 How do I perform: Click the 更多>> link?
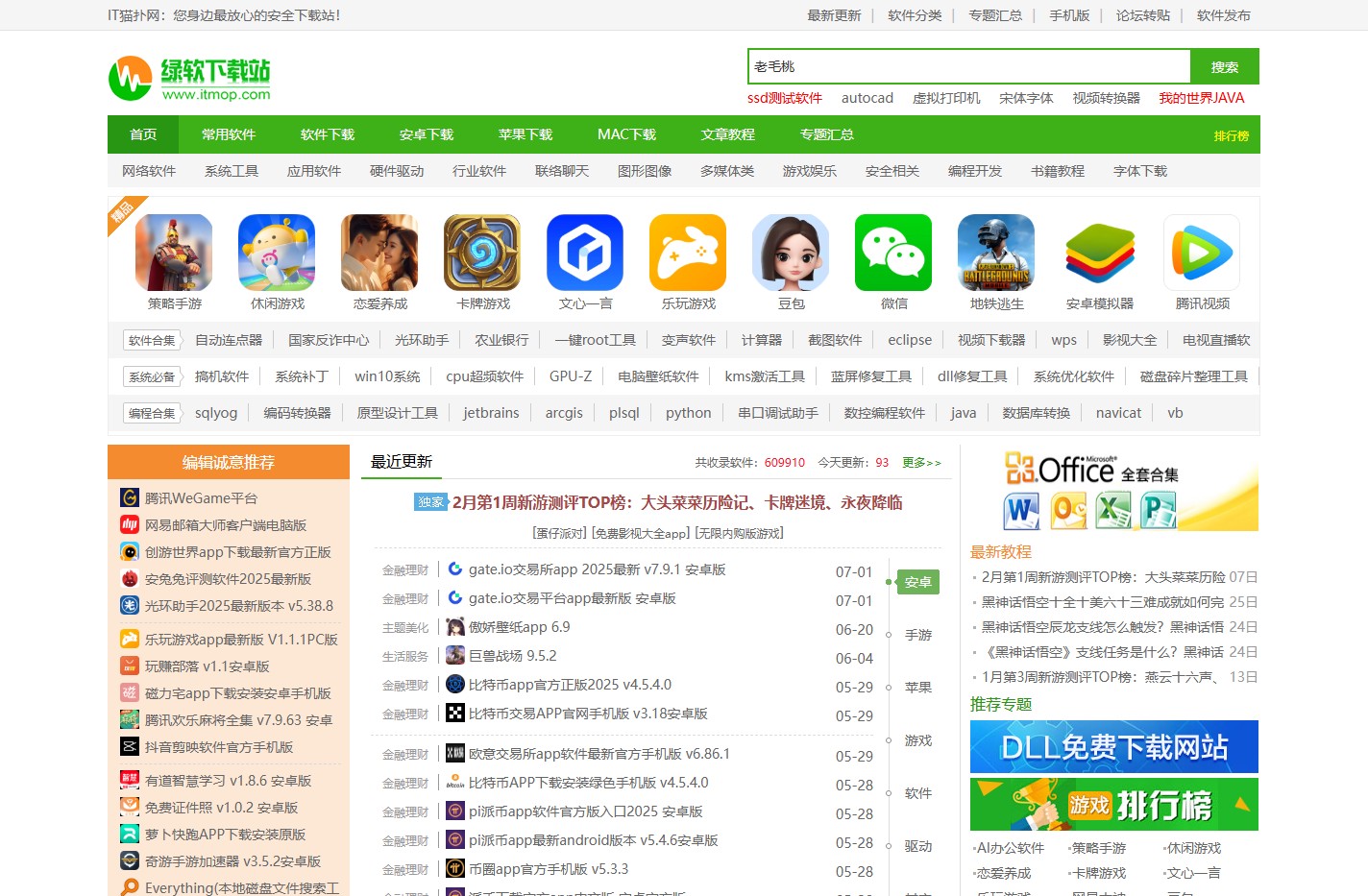coord(922,462)
